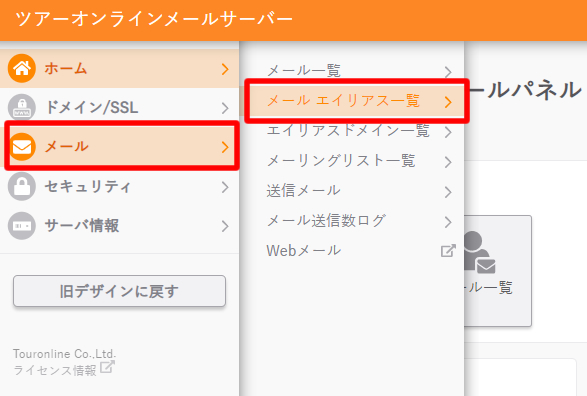587x396 pixels.
Task: Expand the メール row chevron
Action: 225,147
